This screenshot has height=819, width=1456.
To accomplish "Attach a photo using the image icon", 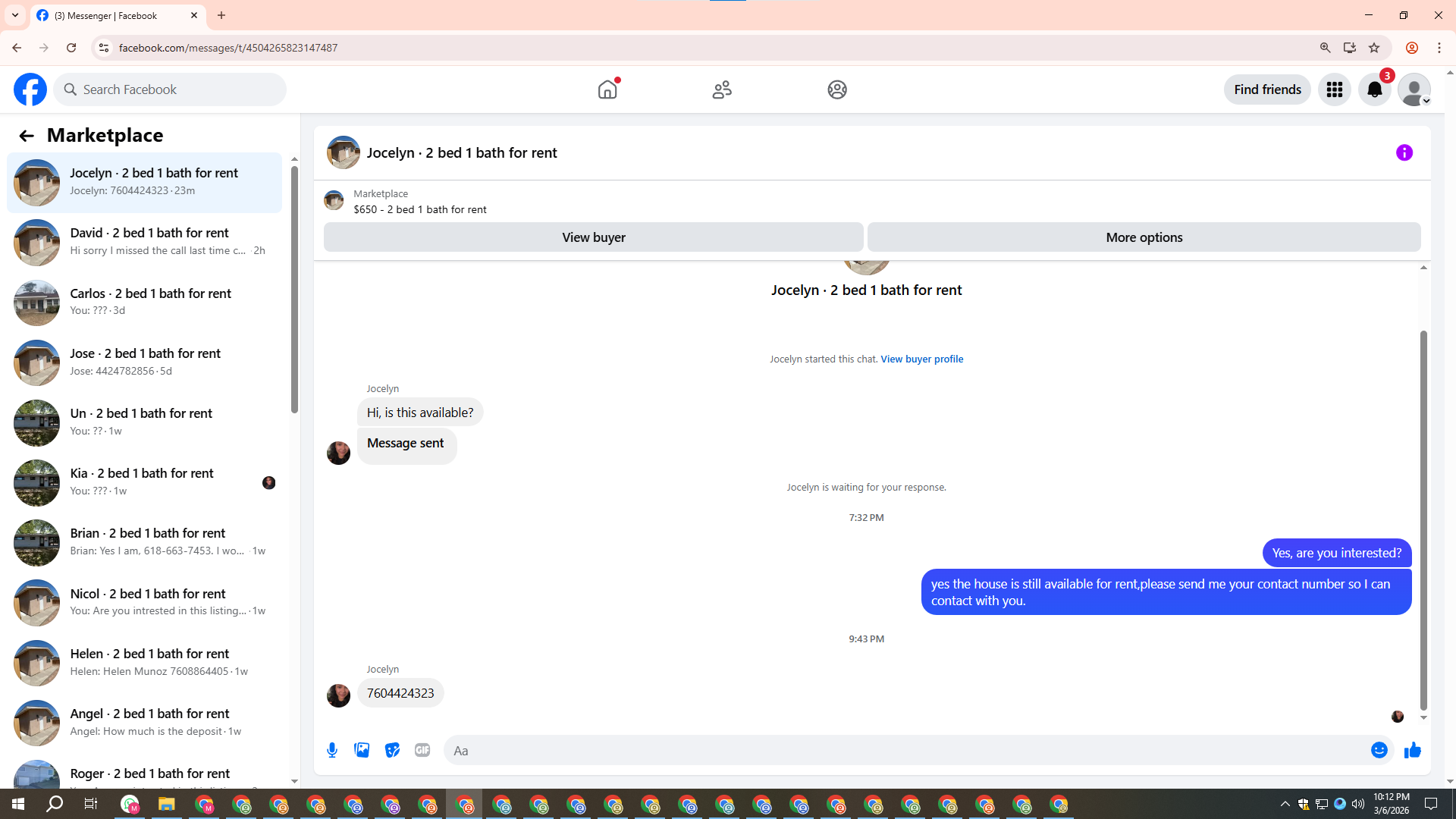I will pos(362,750).
